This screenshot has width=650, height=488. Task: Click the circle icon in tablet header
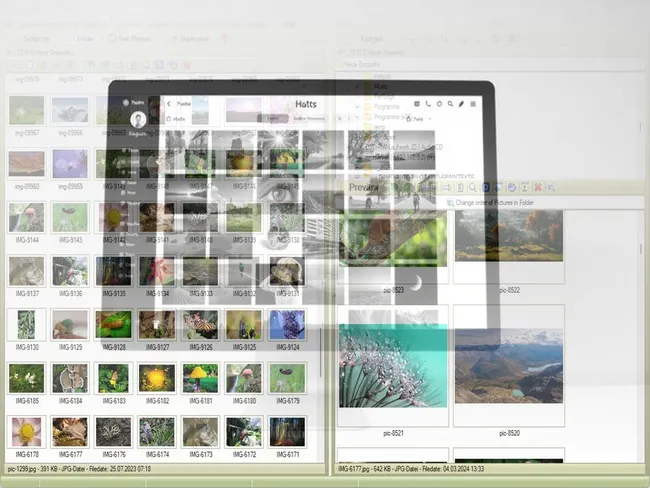tap(439, 104)
